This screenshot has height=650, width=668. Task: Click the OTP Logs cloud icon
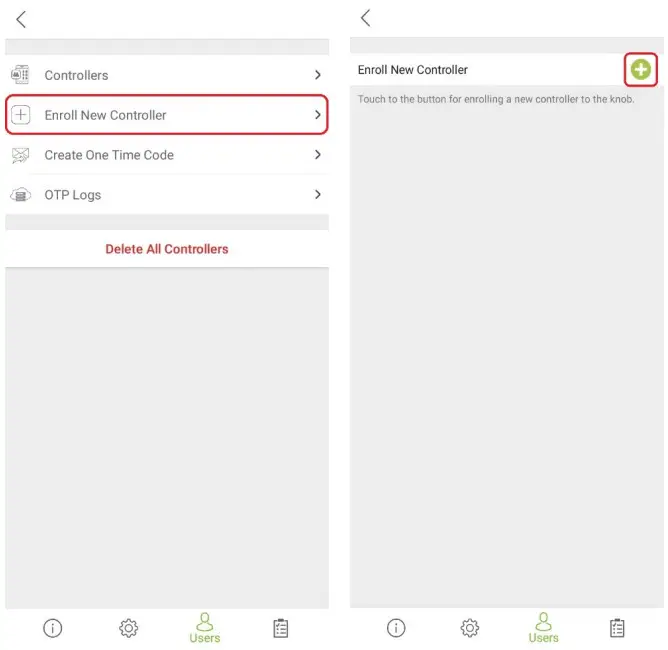[20, 195]
